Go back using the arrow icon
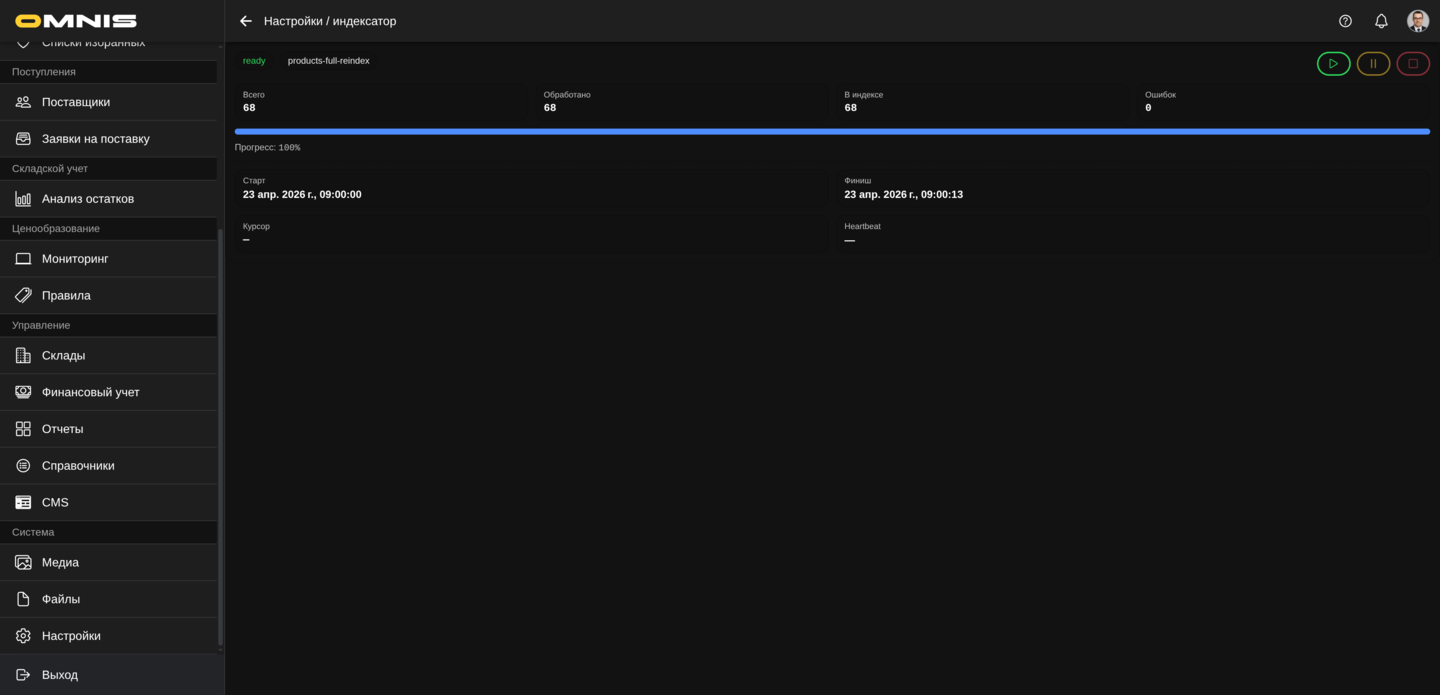Screen dimensions: 1440x695 pyautogui.click(x=246, y=21)
